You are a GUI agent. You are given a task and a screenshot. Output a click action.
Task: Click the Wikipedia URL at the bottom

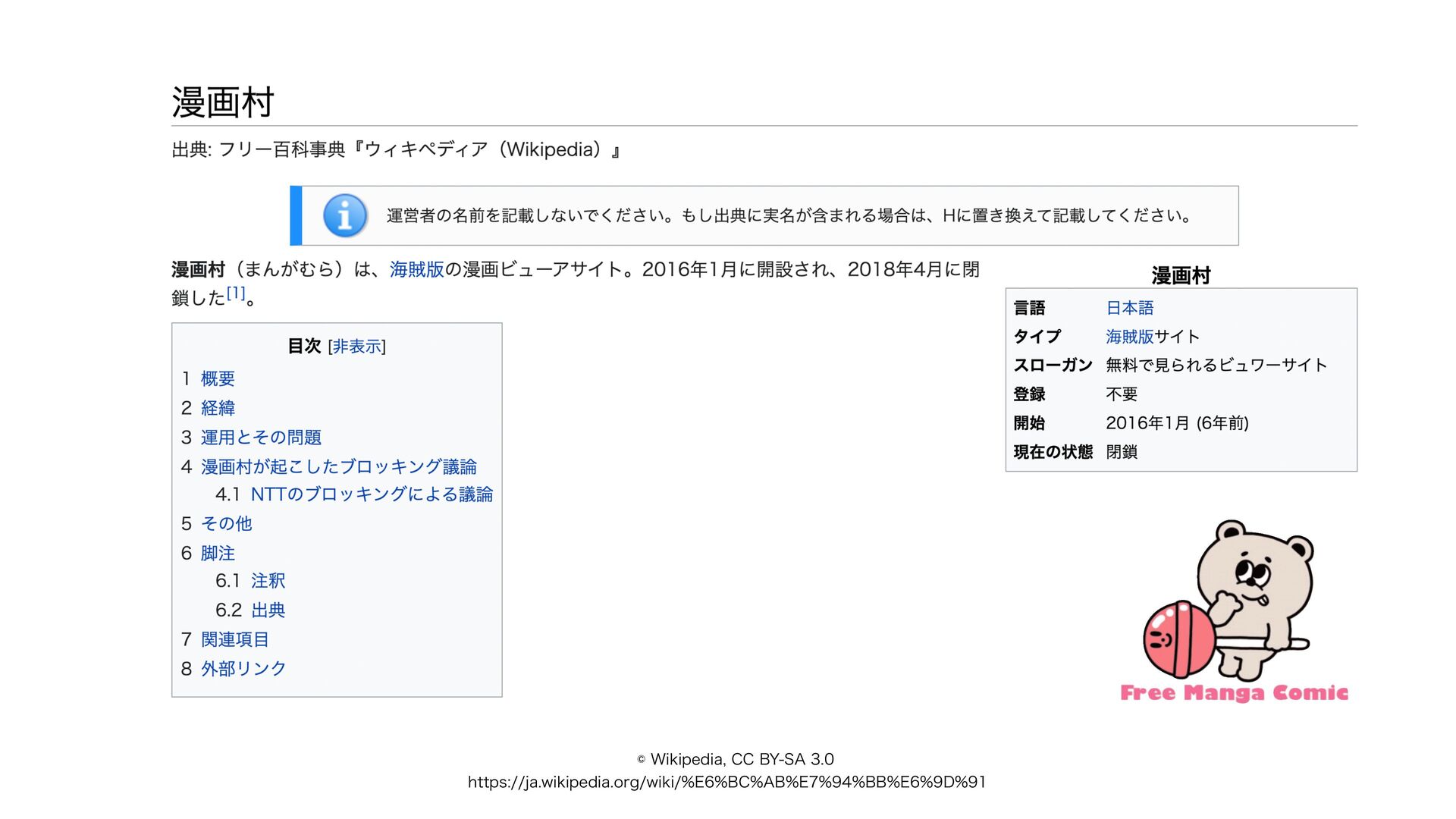pyautogui.click(x=726, y=782)
